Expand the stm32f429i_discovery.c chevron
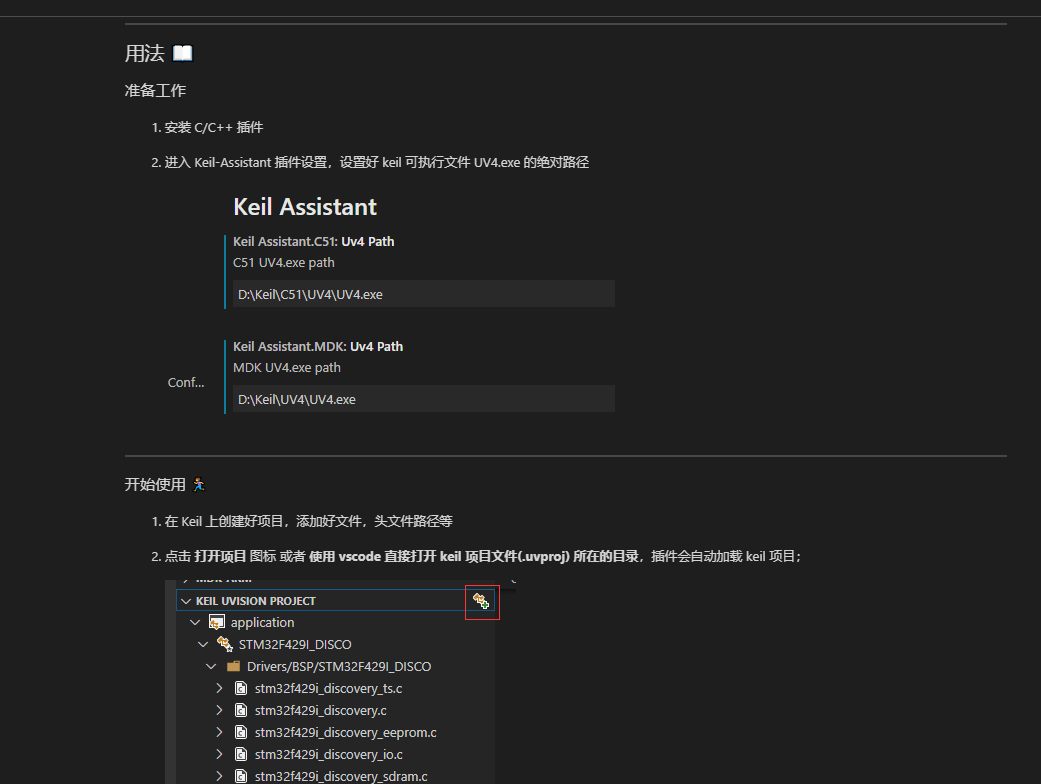1041x784 pixels. pos(219,710)
